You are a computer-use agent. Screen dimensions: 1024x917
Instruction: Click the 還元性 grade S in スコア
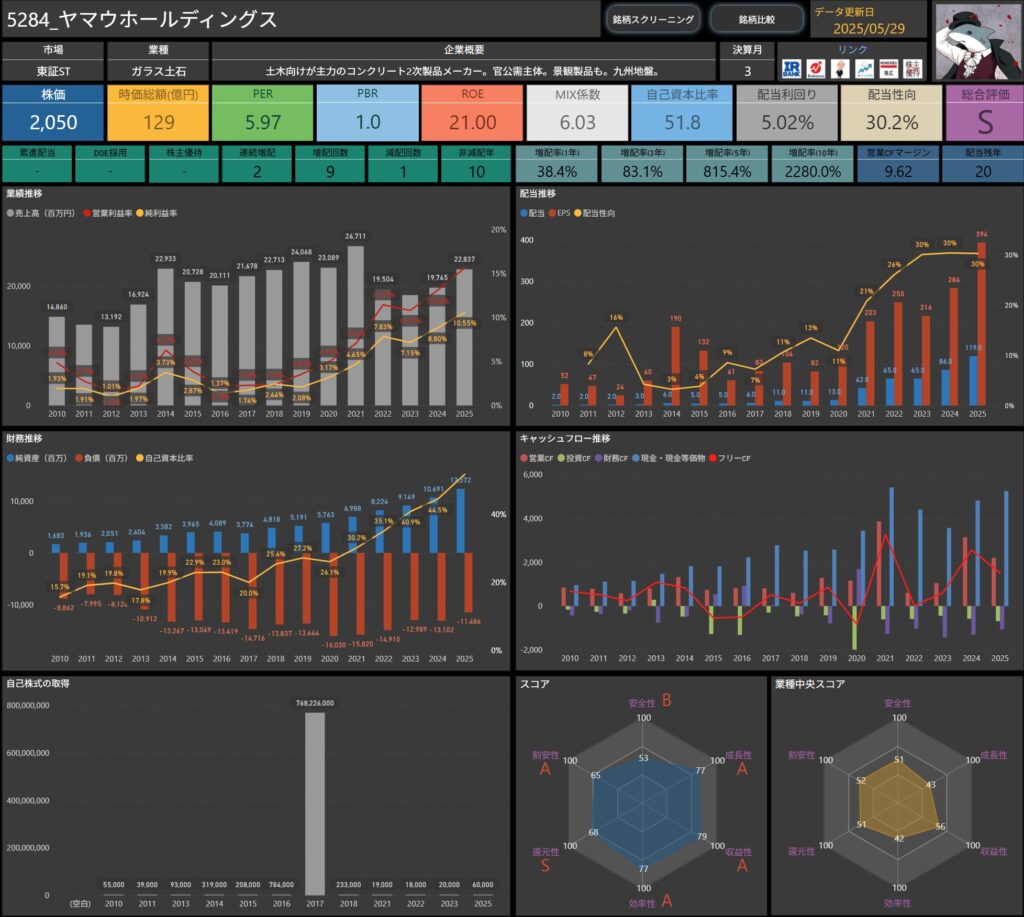point(545,865)
